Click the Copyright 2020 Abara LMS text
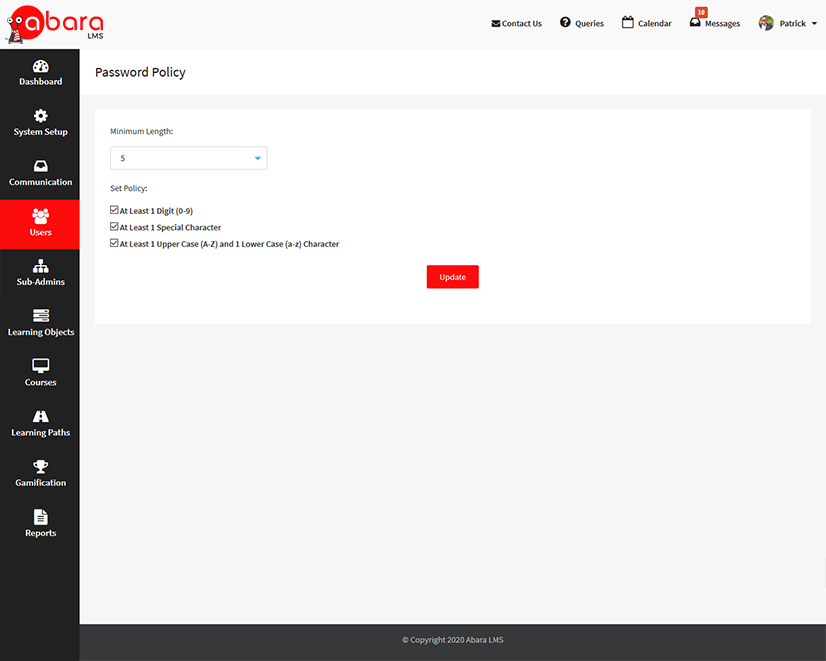 coord(453,640)
